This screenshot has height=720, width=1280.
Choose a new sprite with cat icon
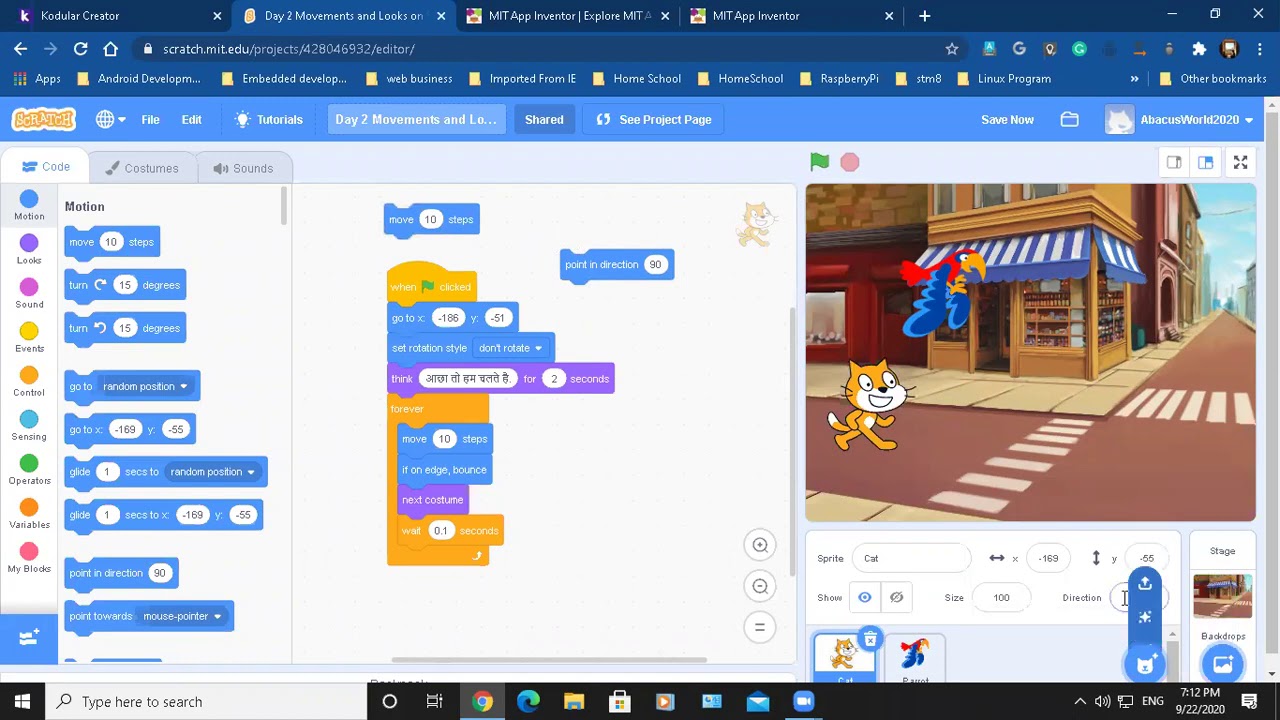pos(1145,662)
